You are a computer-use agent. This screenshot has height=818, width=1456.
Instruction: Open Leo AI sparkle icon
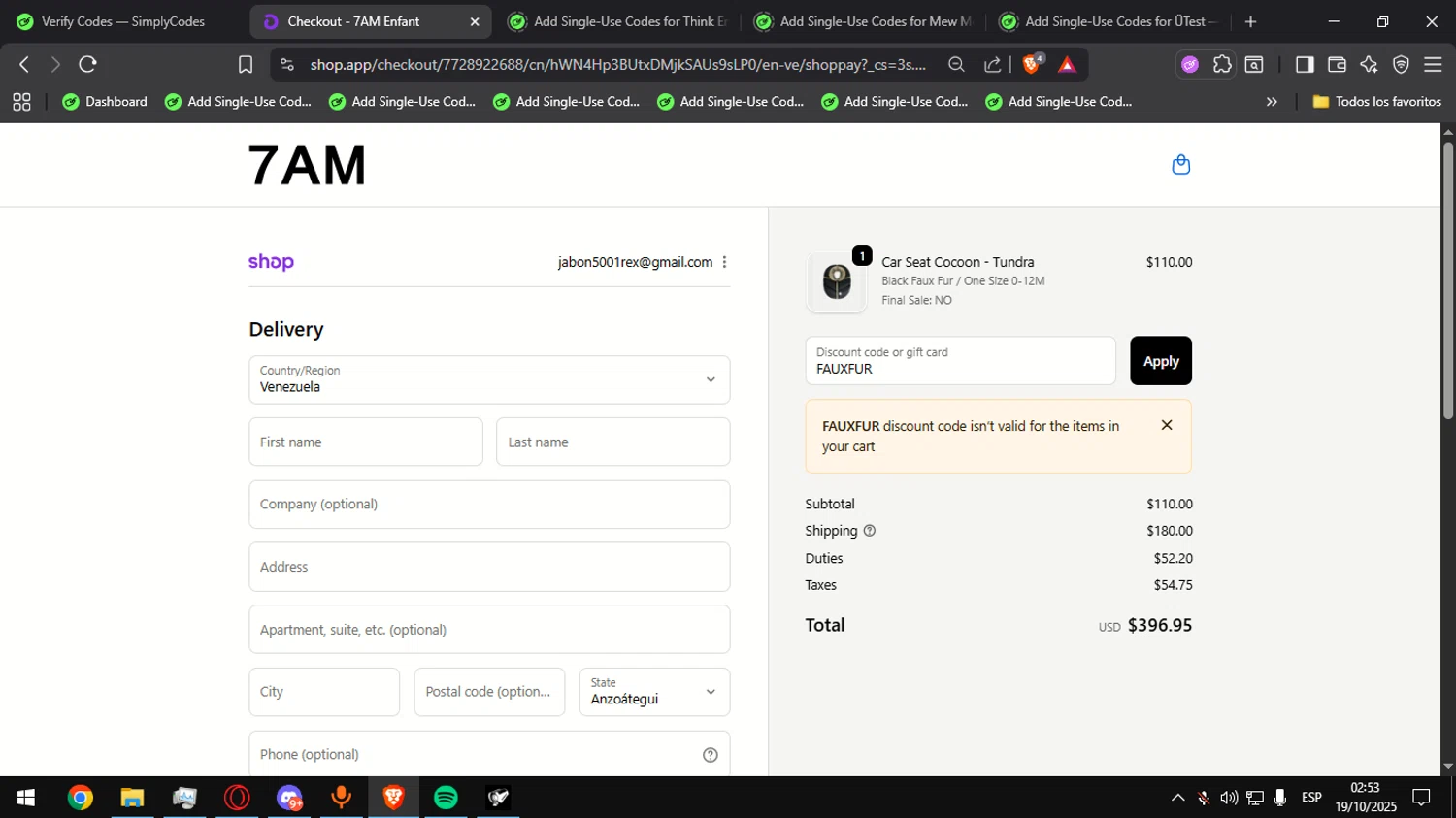click(1369, 64)
